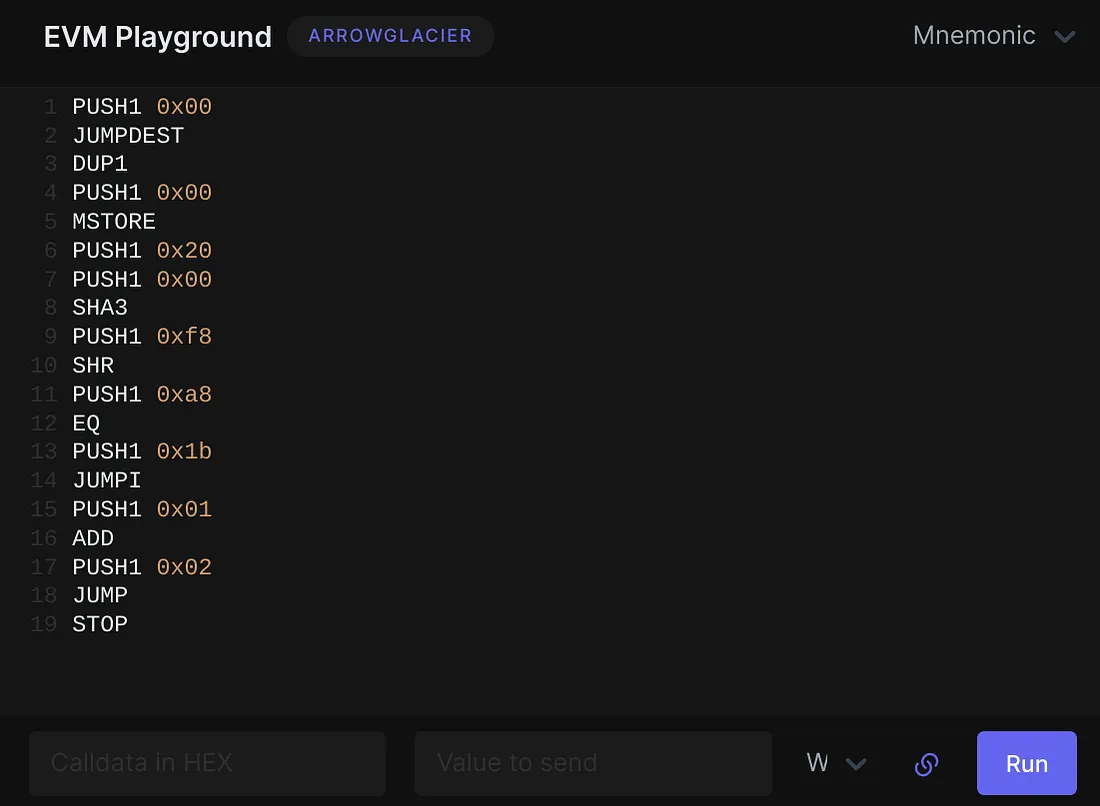Click the copy link icon
1100x806 pixels.
(x=926, y=764)
